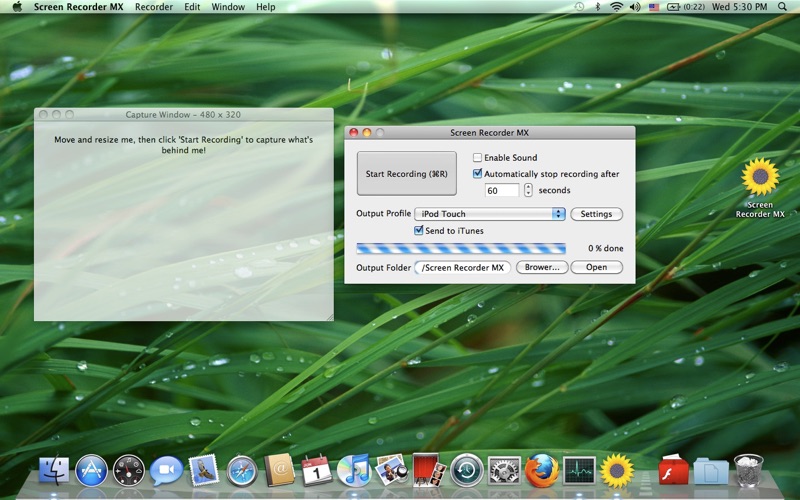The image size is (800, 500).
Task: Open the Window menu in menu bar
Action: (228, 7)
